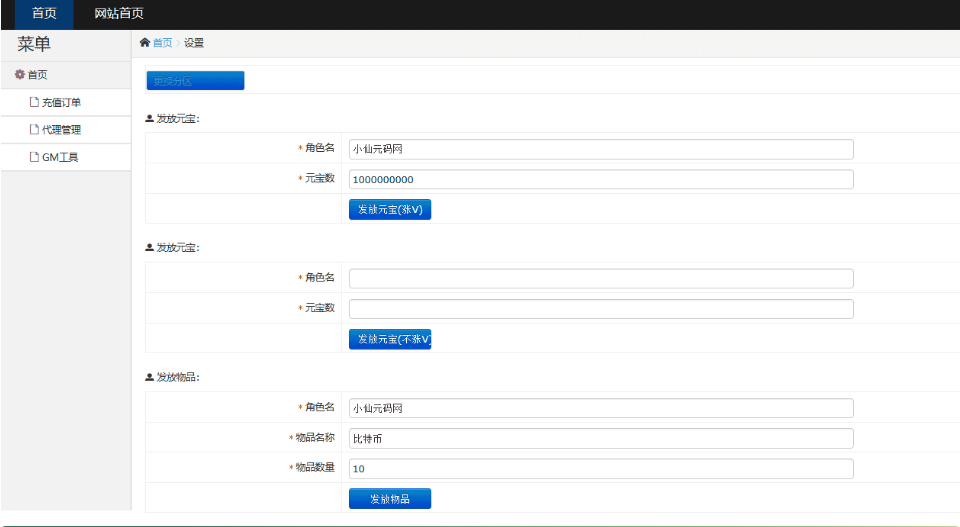Click the empty 角色名 field in second form
Screen dimensions: 960x527
point(601,278)
